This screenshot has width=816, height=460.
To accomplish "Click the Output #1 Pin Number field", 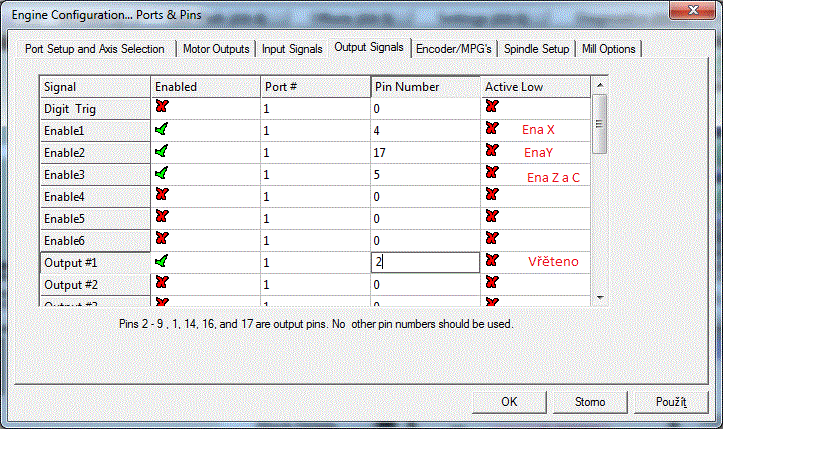I will [x=425, y=262].
